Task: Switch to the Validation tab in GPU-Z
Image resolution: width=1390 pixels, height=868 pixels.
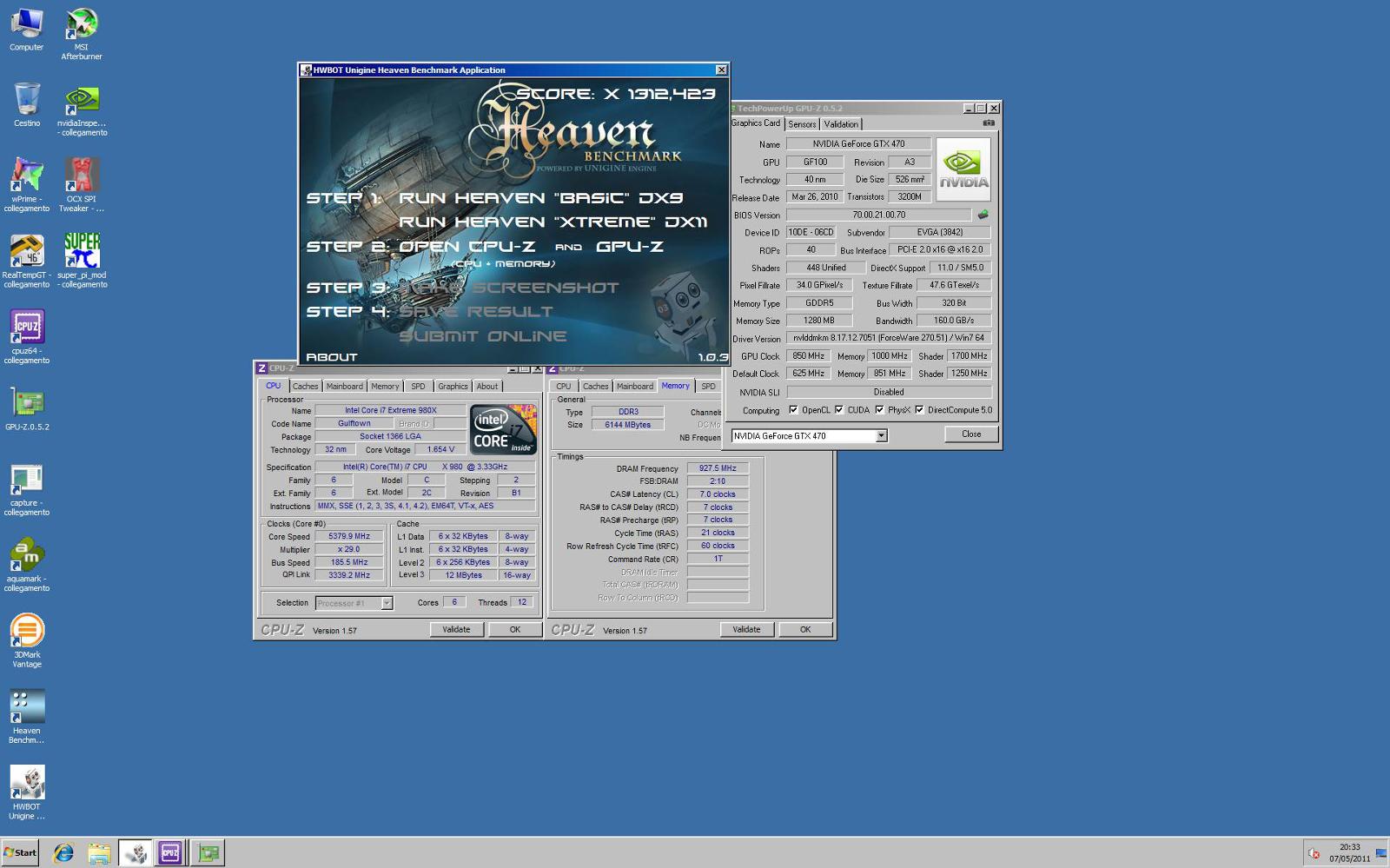Action: 841,124
